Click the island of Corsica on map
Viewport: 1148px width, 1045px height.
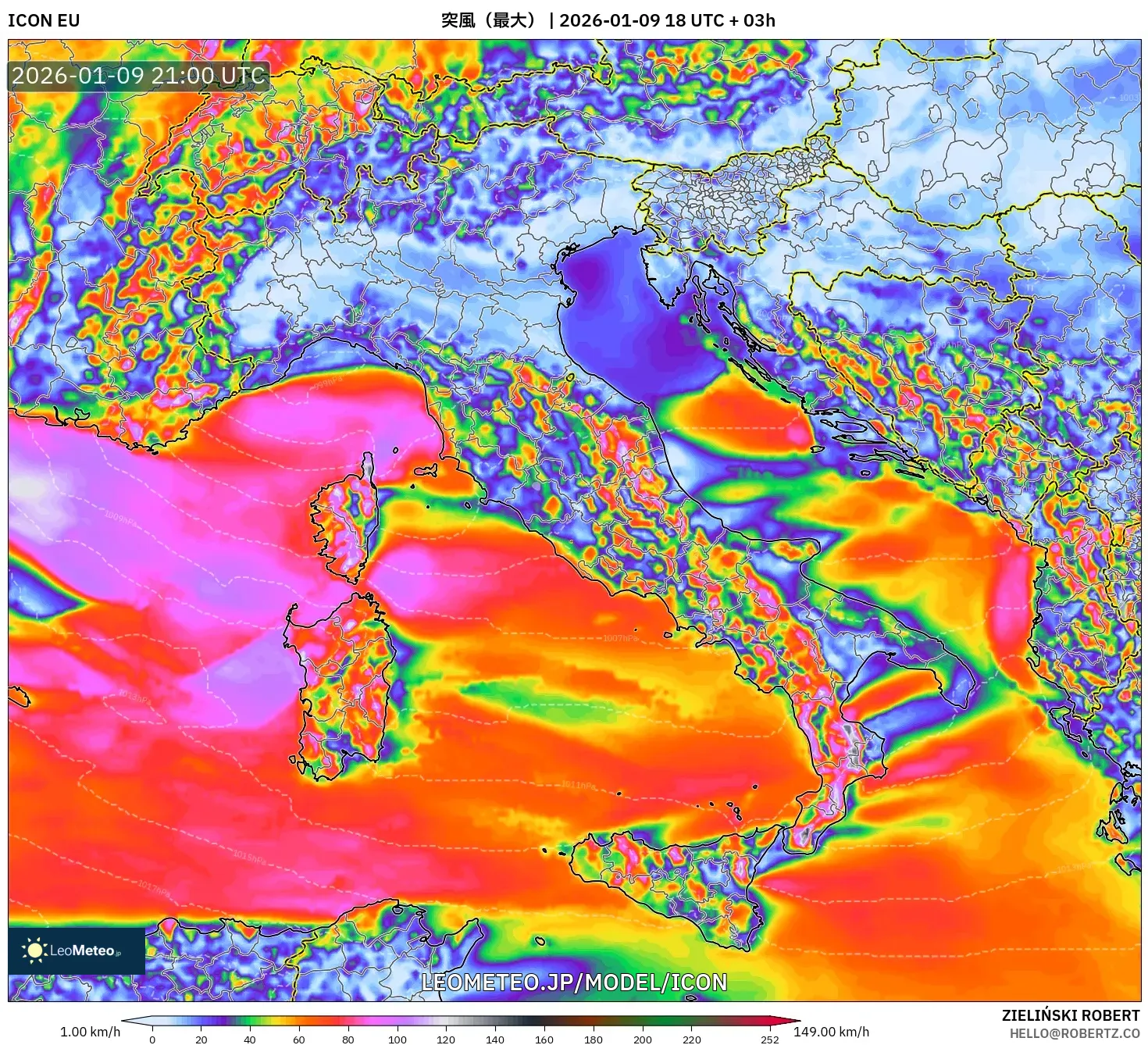click(344, 523)
